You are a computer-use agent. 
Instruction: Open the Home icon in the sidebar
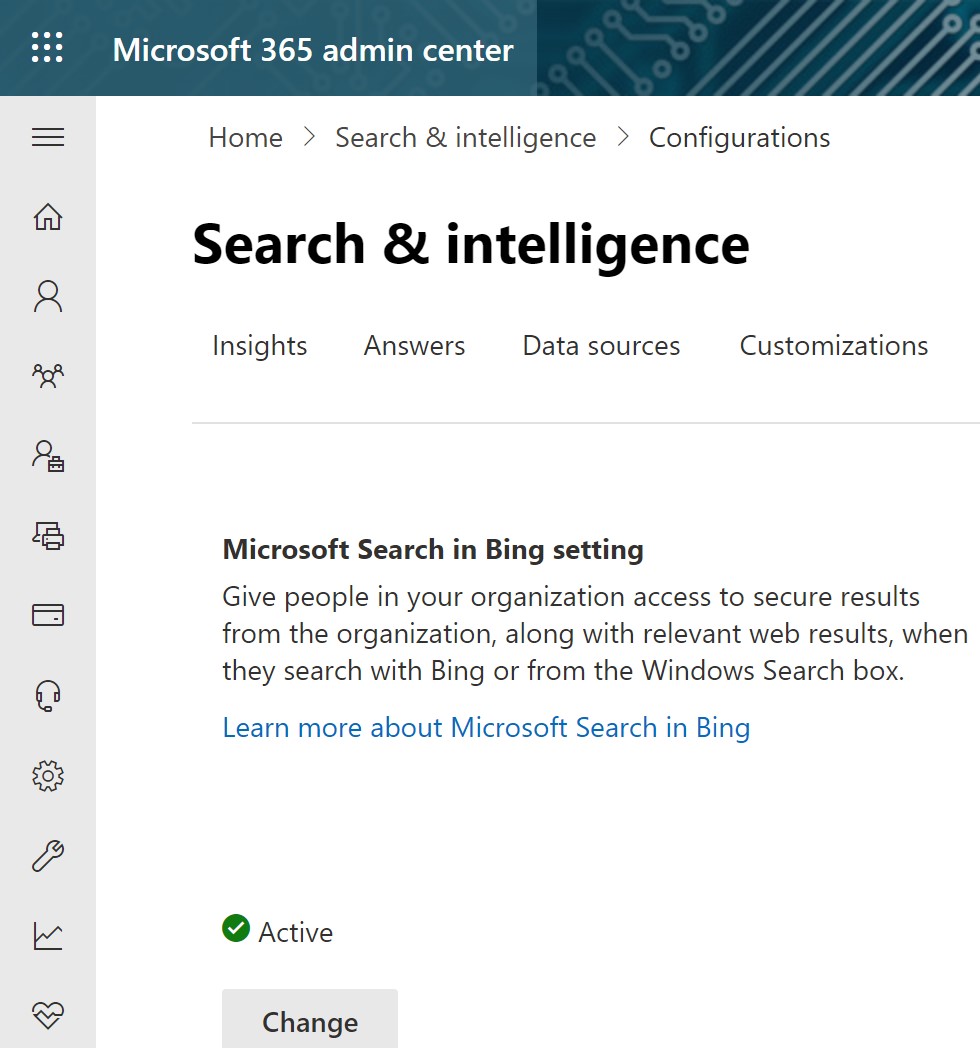tap(47, 217)
